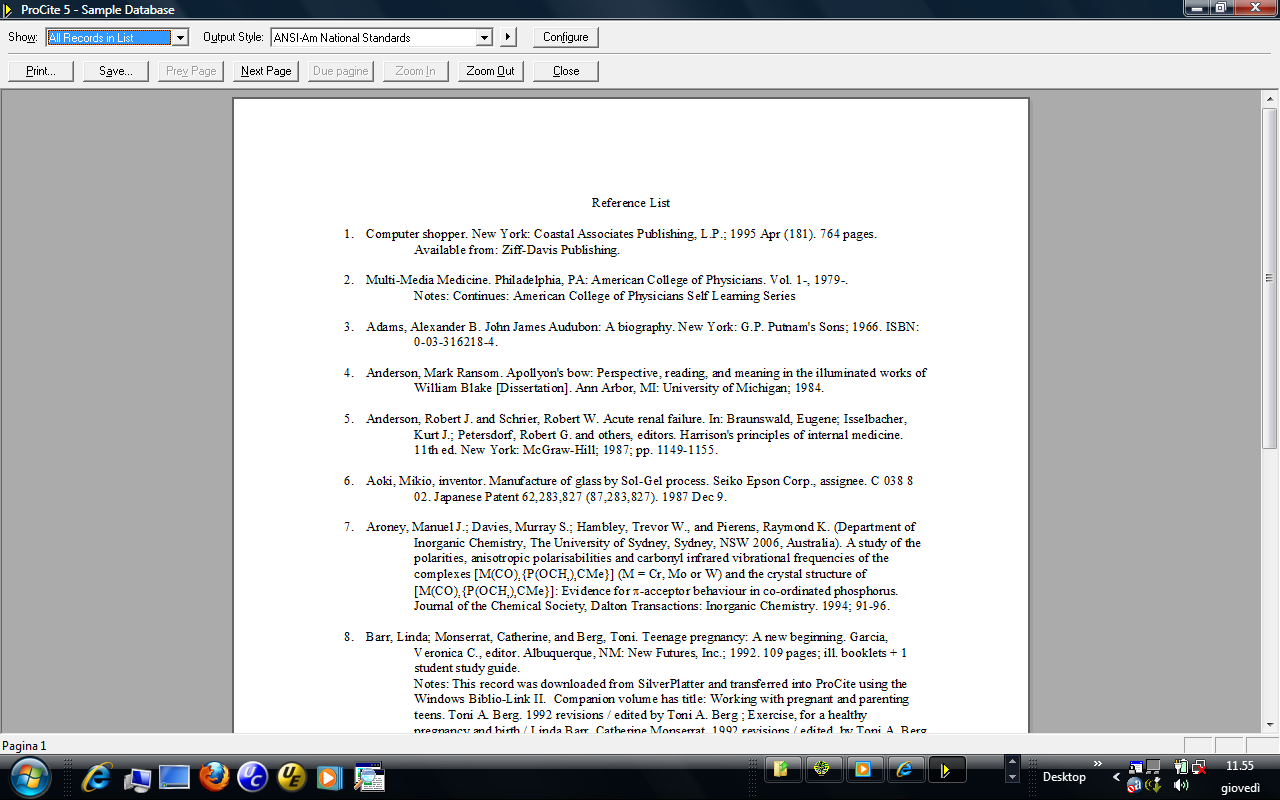
Task: Click the Barr, Linda reference entry
Action: pyautogui.click(x=636, y=683)
